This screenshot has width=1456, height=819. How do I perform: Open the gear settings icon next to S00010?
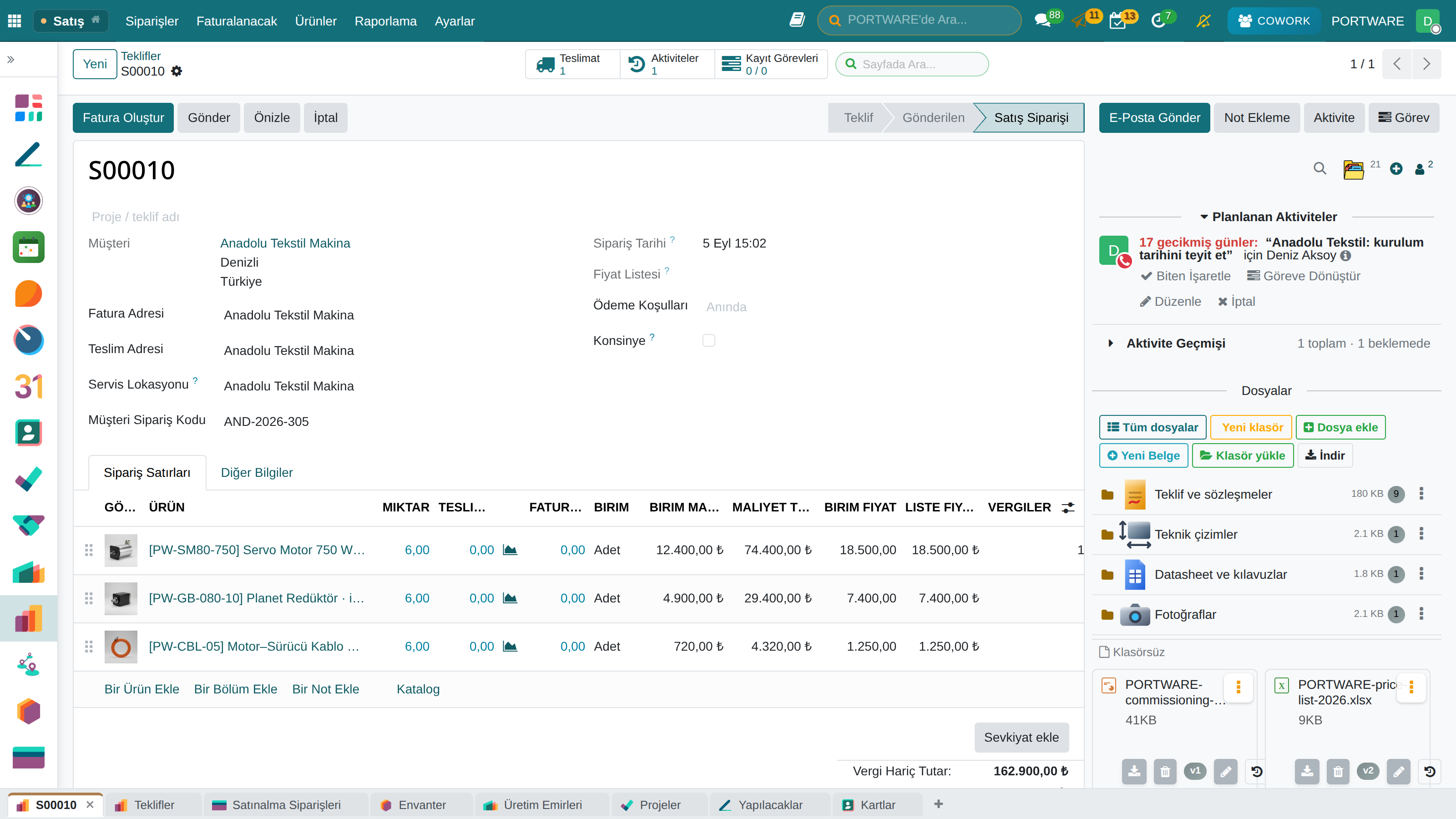[177, 71]
